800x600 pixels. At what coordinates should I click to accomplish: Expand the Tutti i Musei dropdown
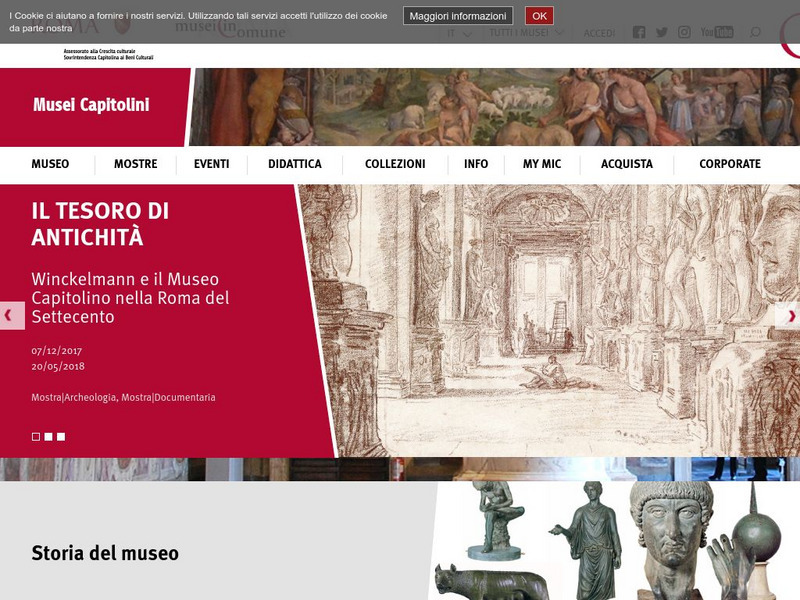tap(527, 33)
